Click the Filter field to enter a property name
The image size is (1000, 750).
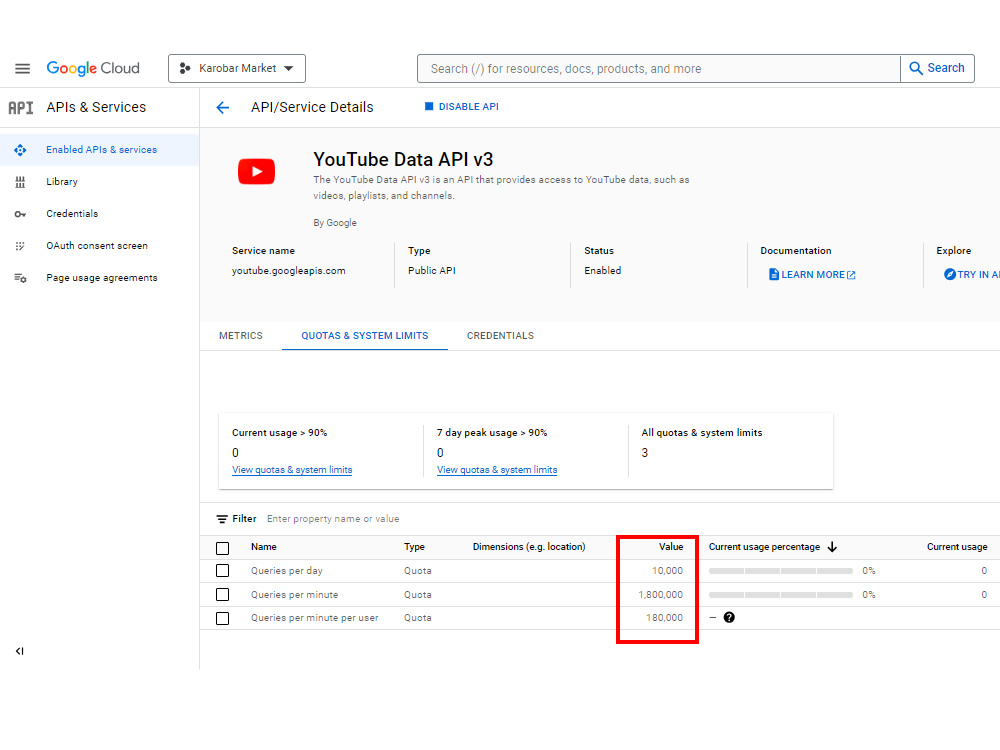point(330,518)
